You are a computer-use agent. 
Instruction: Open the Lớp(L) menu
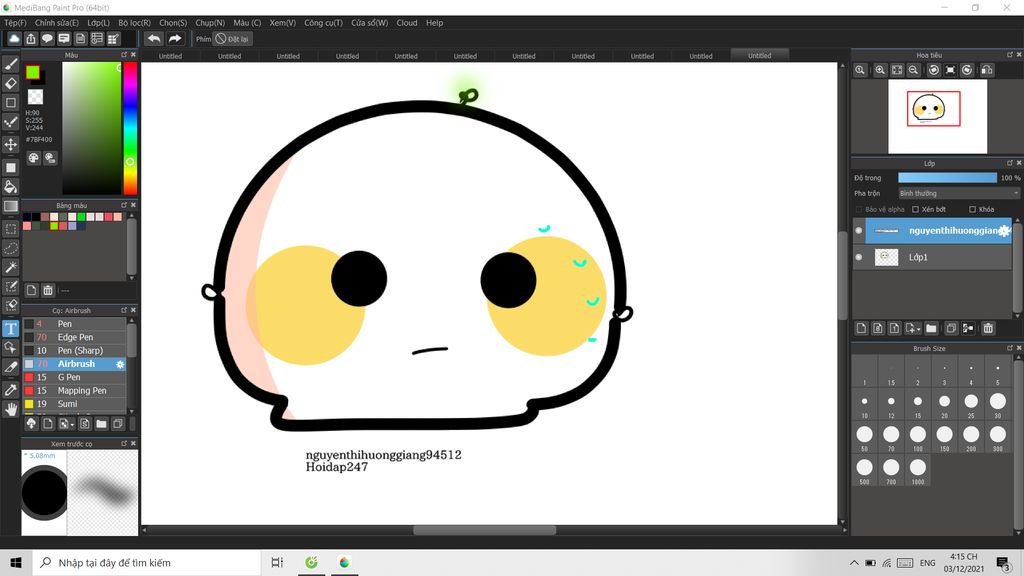99,23
